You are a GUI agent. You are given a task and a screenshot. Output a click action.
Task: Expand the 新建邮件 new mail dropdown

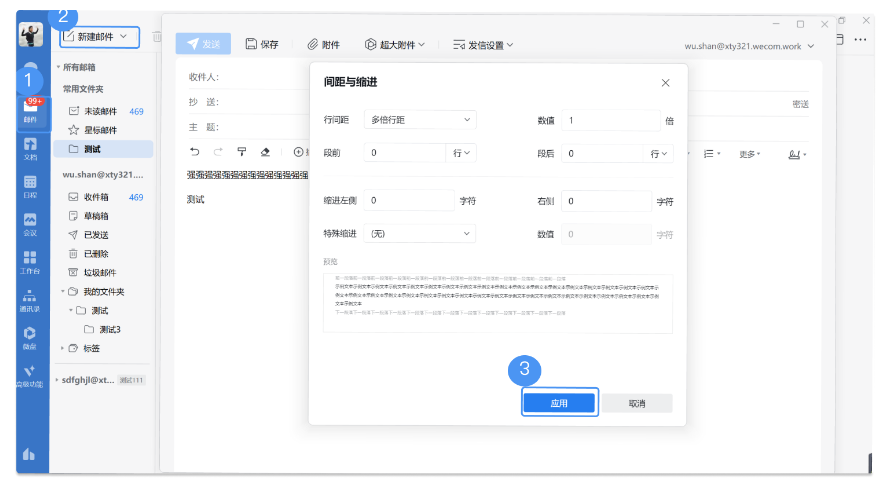pyautogui.click(x=125, y=37)
